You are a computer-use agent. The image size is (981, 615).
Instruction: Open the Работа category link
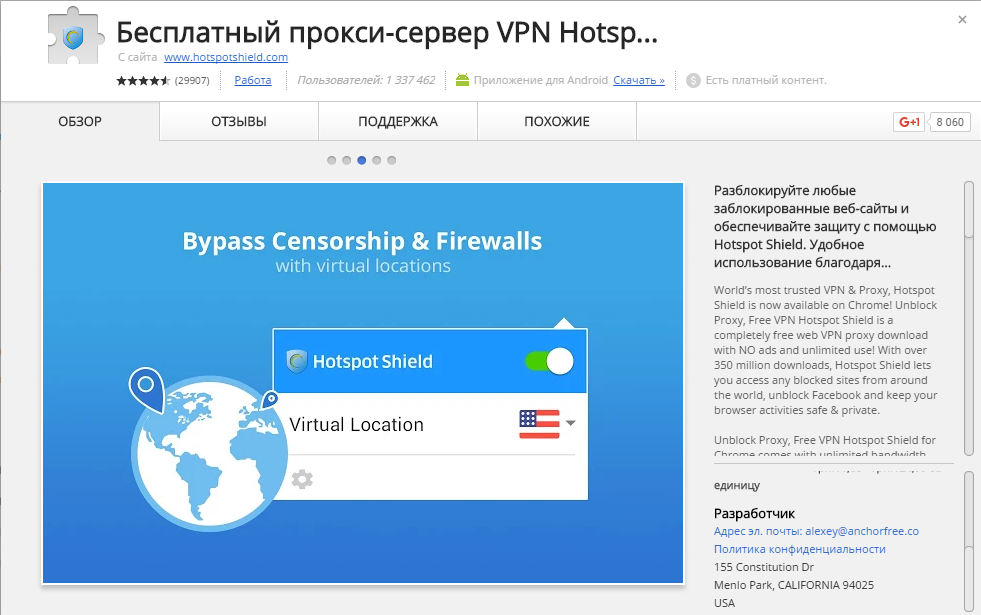pyautogui.click(x=253, y=80)
